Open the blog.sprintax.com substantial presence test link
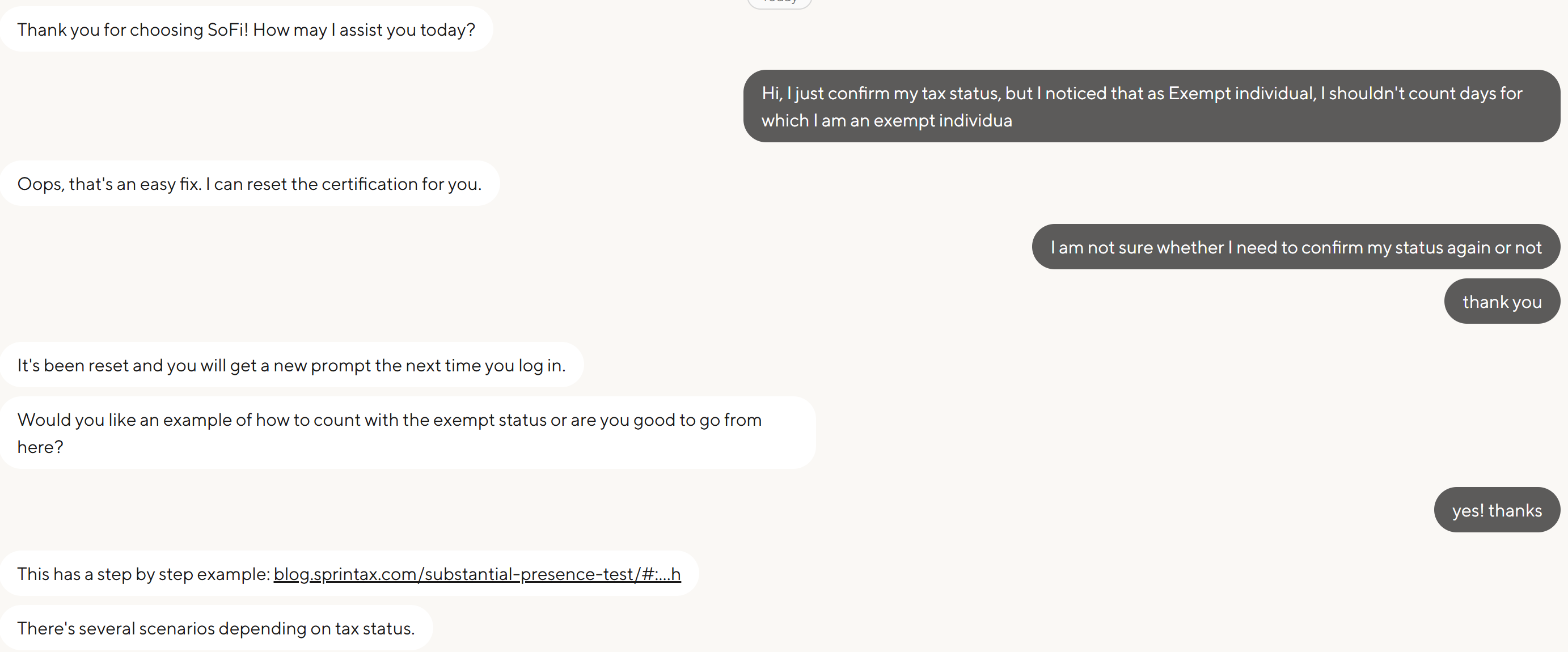The height and width of the screenshot is (652, 1568). 476,574
